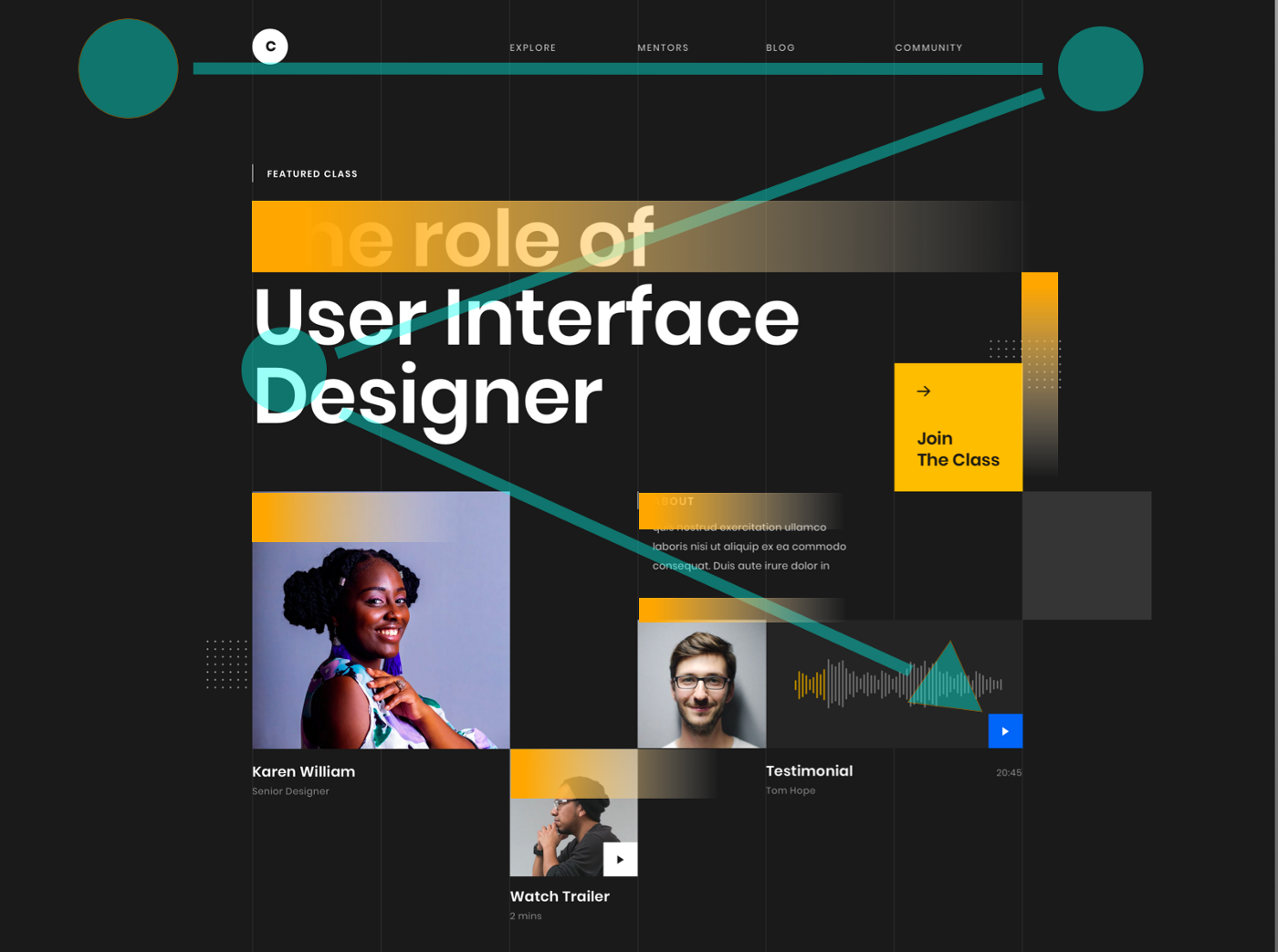Image resolution: width=1278 pixels, height=952 pixels.
Task: Open Karen William's portrait photo
Action: (381, 643)
